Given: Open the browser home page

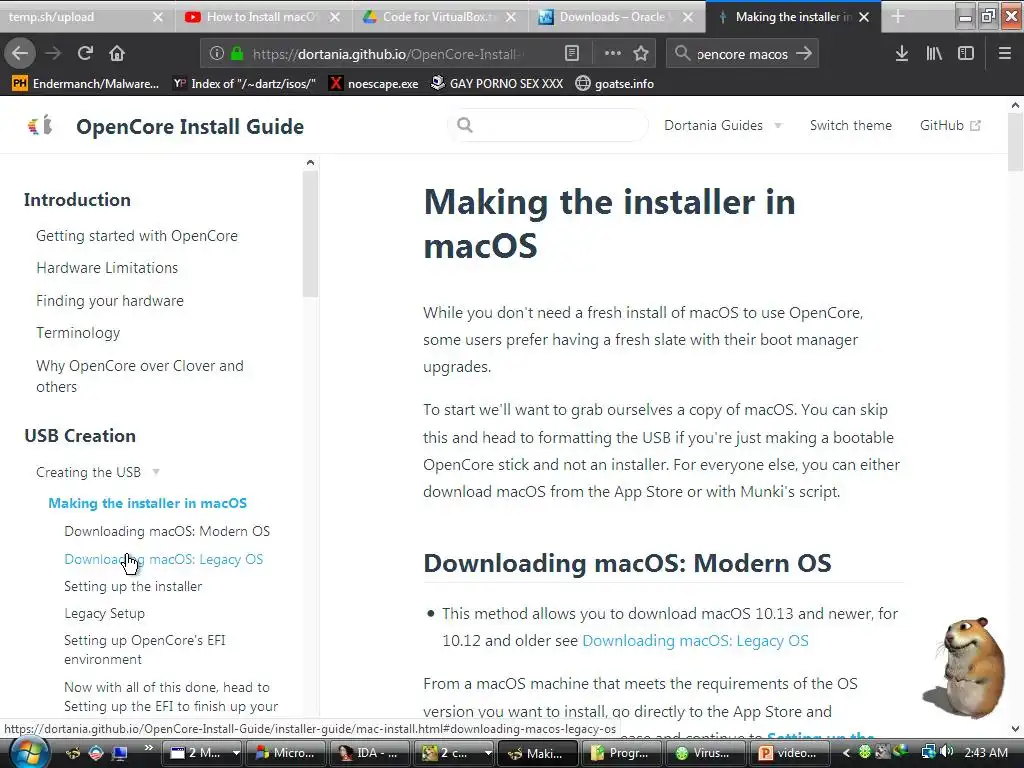Looking at the screenshot, I should (x=117, y=53).
